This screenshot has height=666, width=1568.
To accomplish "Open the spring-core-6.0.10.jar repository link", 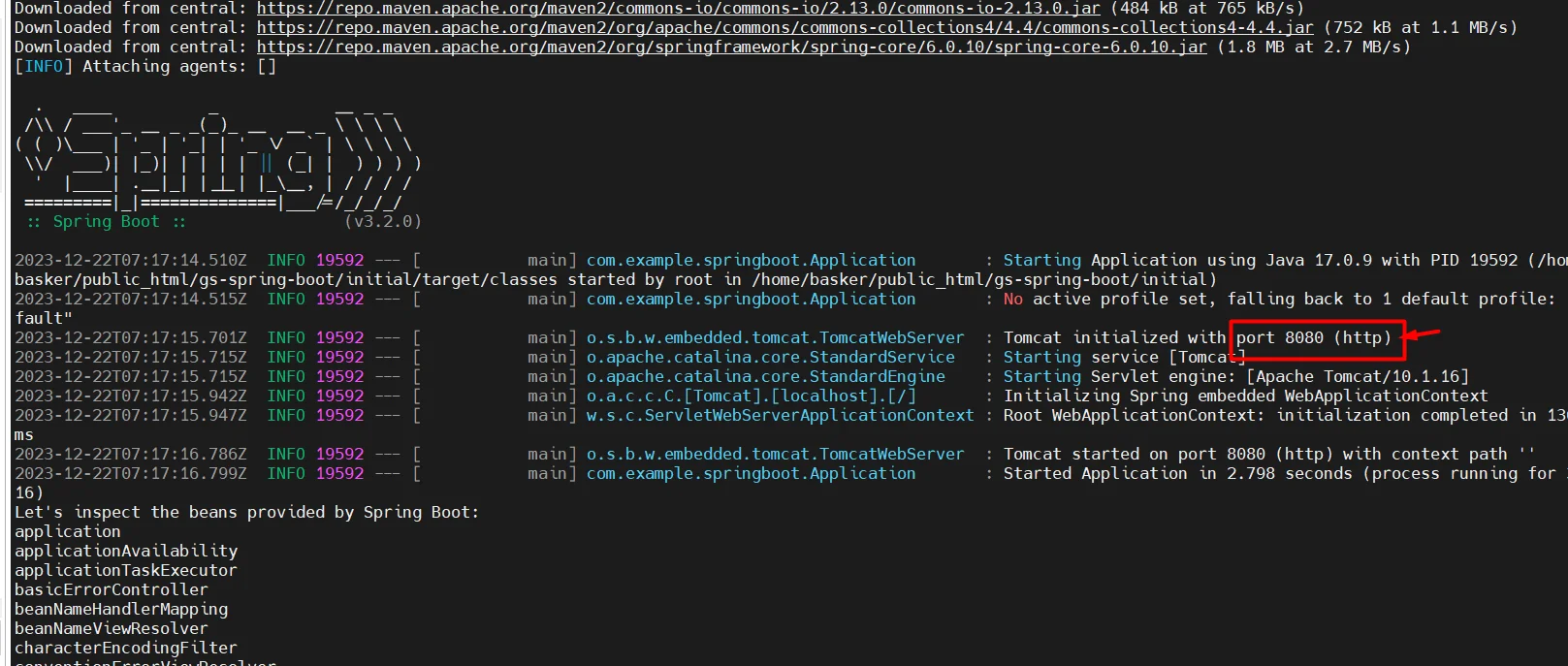I will click(732, 47).
